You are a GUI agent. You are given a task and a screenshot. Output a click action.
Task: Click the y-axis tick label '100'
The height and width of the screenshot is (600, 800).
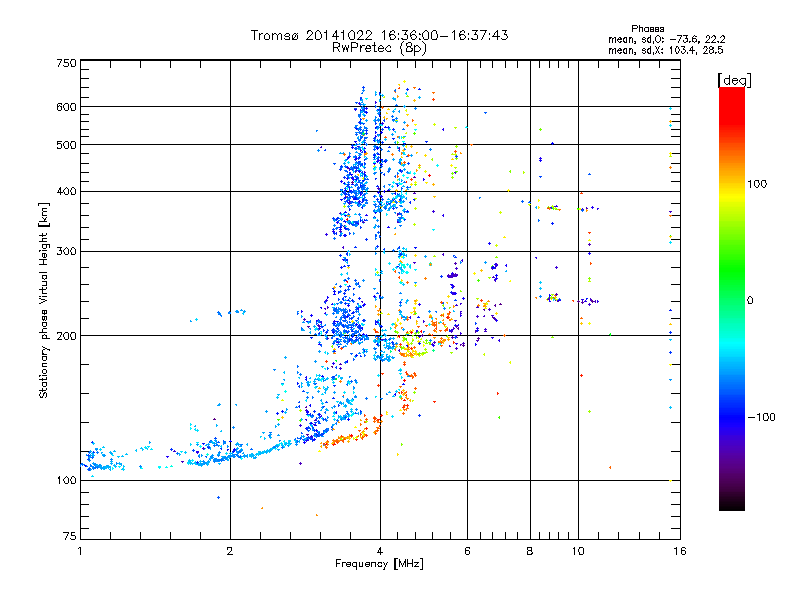(66, 480)
